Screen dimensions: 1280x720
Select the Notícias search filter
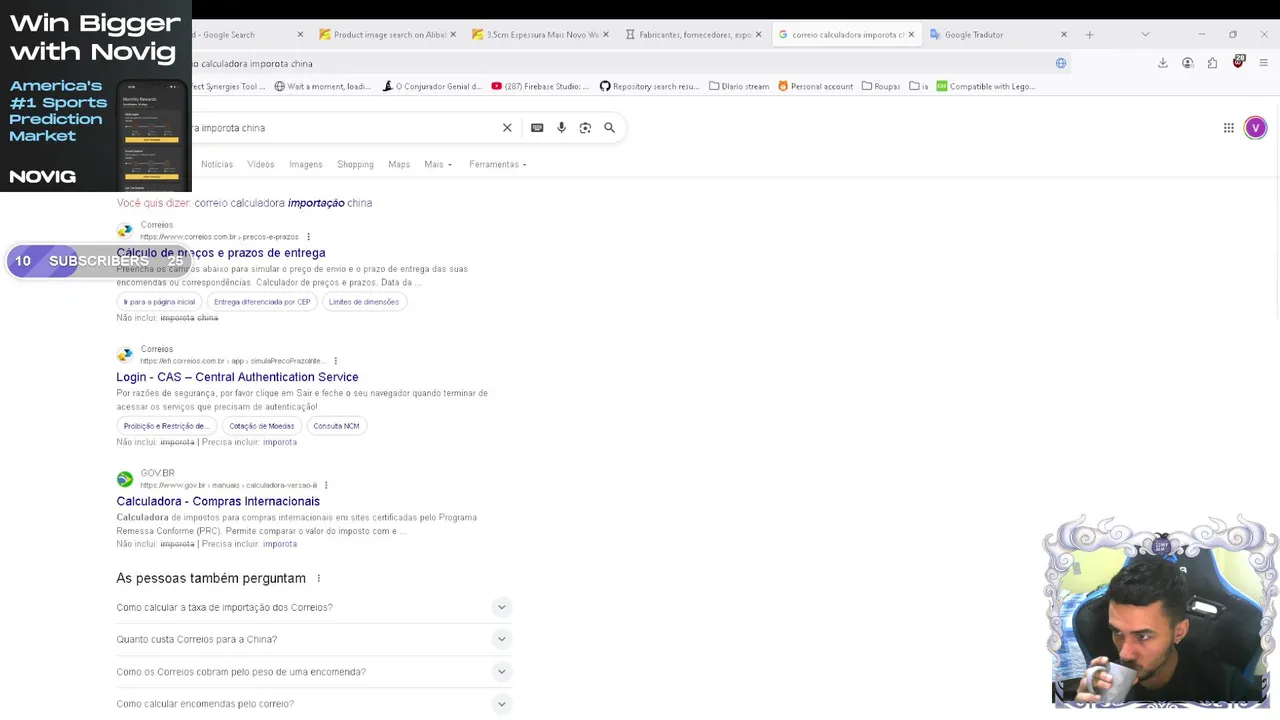tap(217, 164)
